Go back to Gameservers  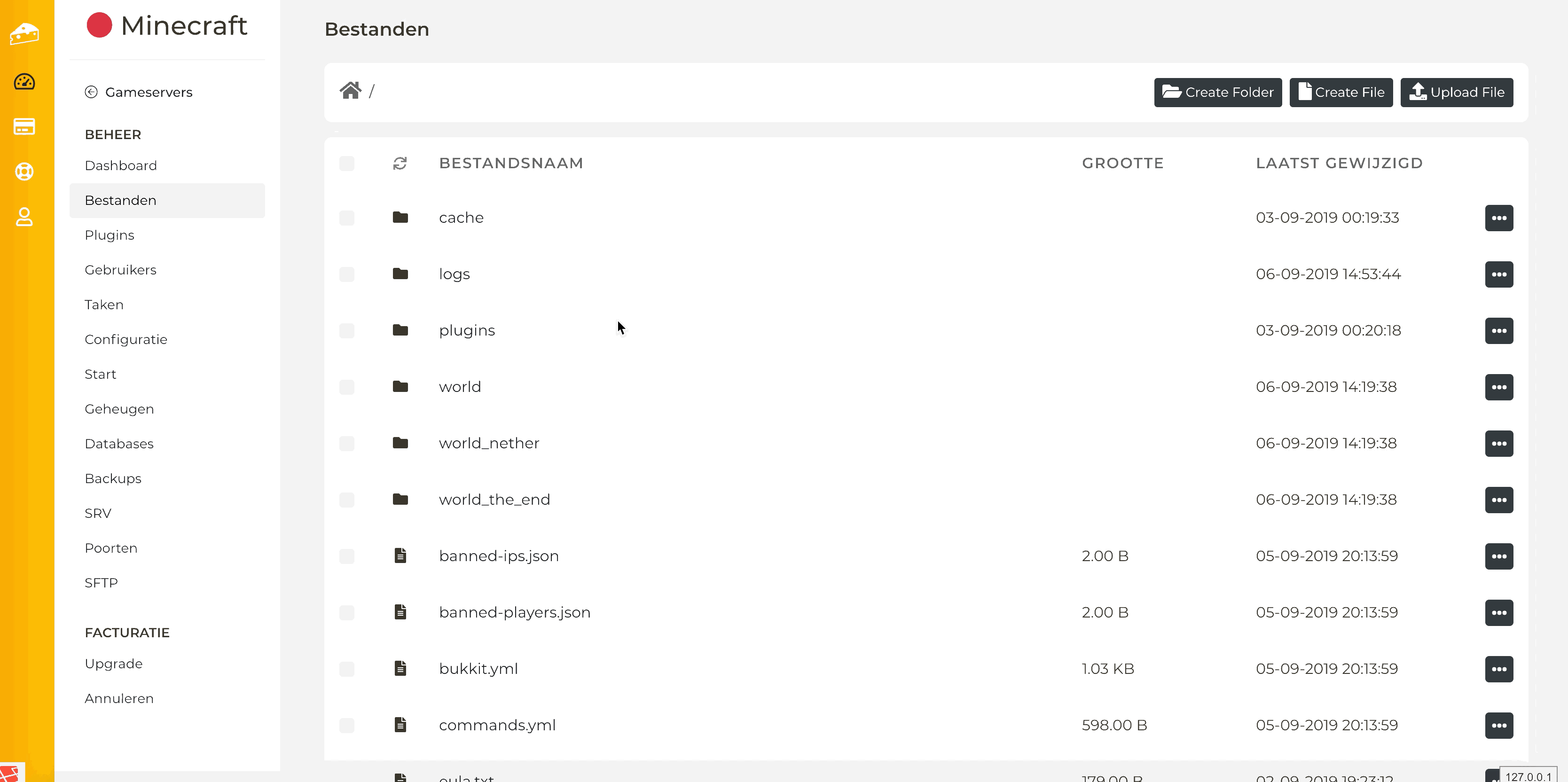coord(148,92)
